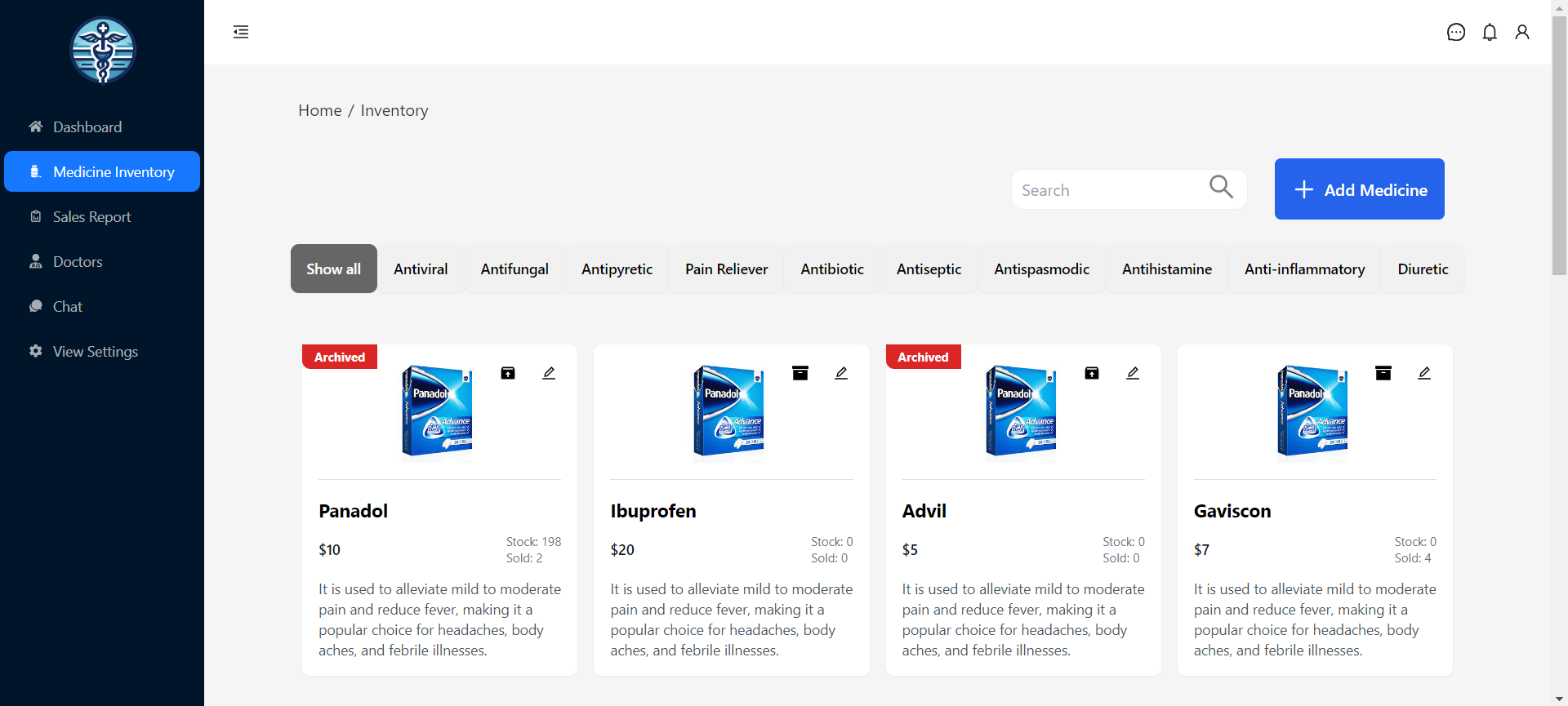
Task: Filter by Antibiotic category
Action: pos(832,269)
